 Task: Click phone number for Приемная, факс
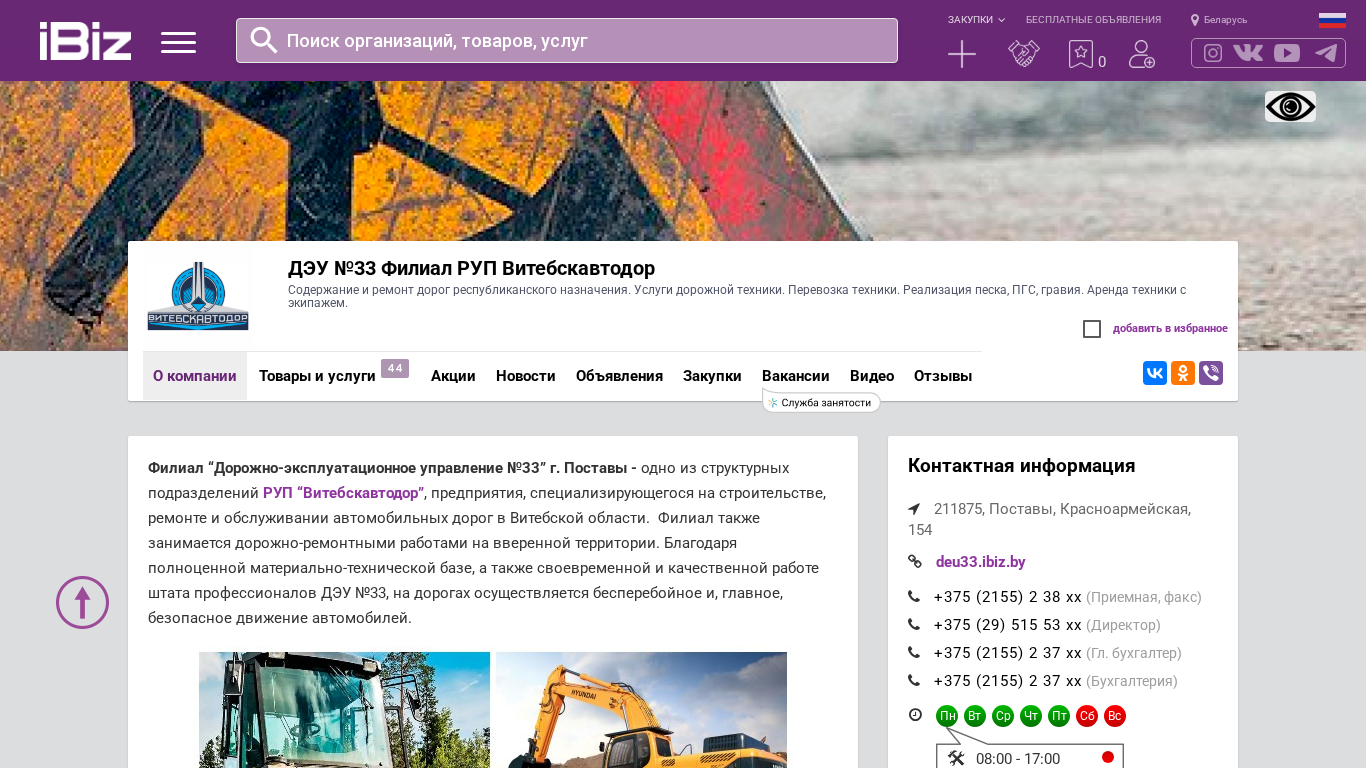click(x=1008, y=597)
